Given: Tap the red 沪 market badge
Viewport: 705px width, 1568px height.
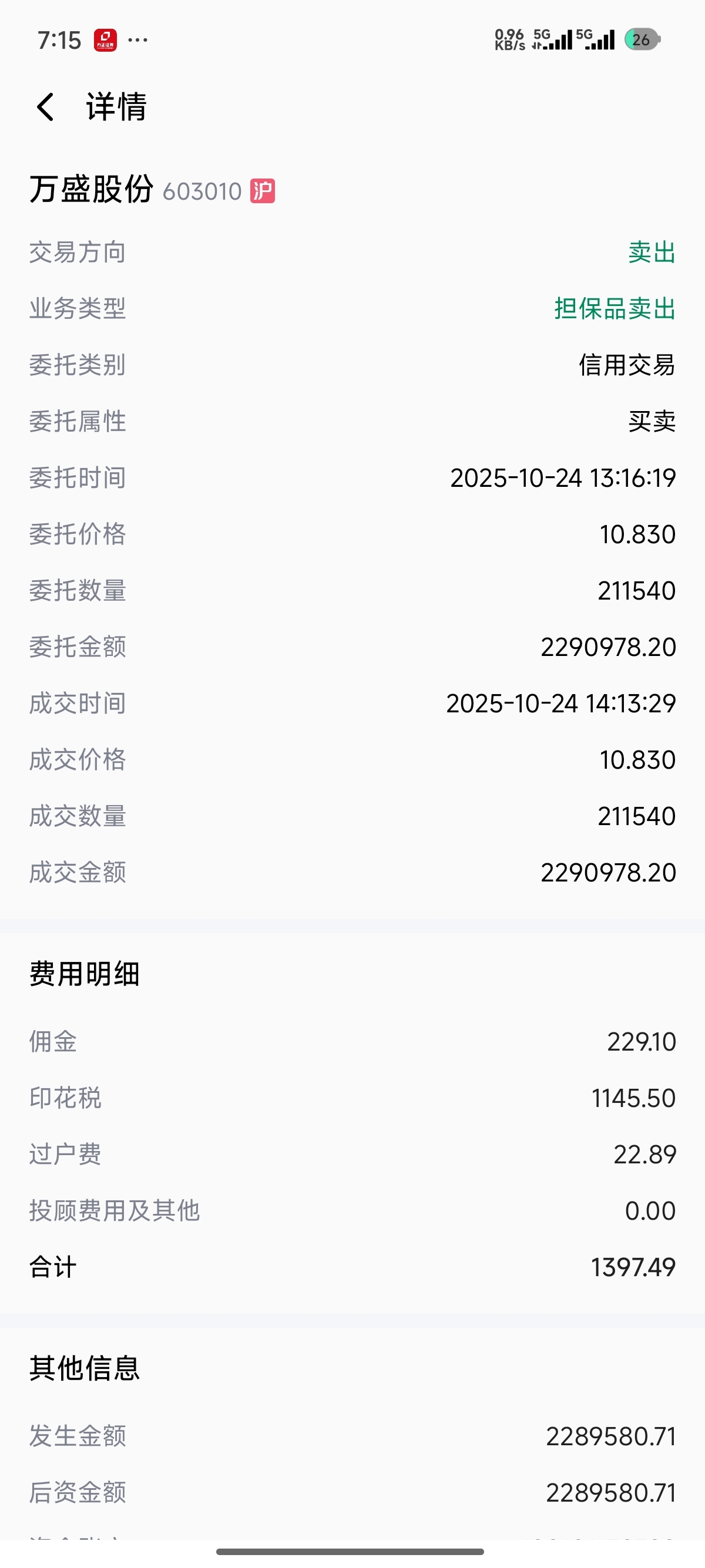Looking at the screenshot, I should (x=263, y=191).
